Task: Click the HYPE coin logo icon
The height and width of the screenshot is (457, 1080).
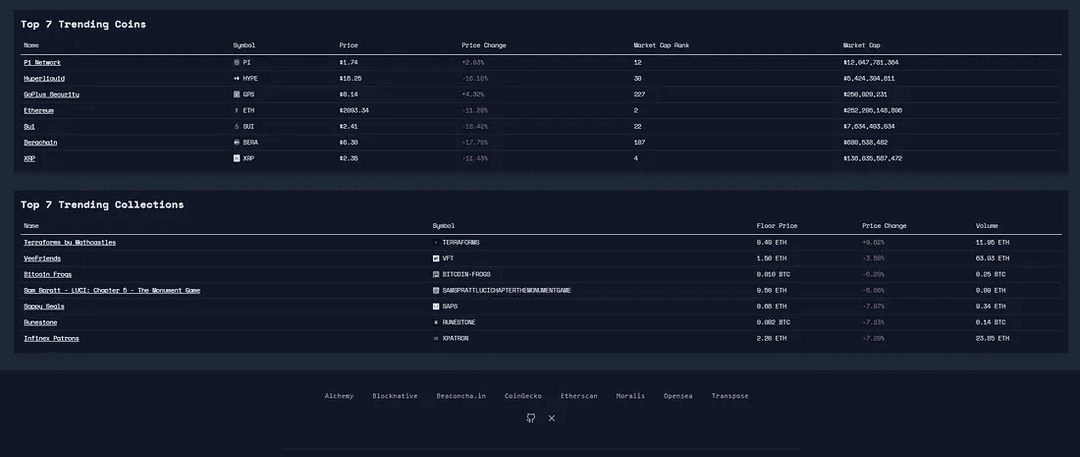Action: click(x=237, y=78)
